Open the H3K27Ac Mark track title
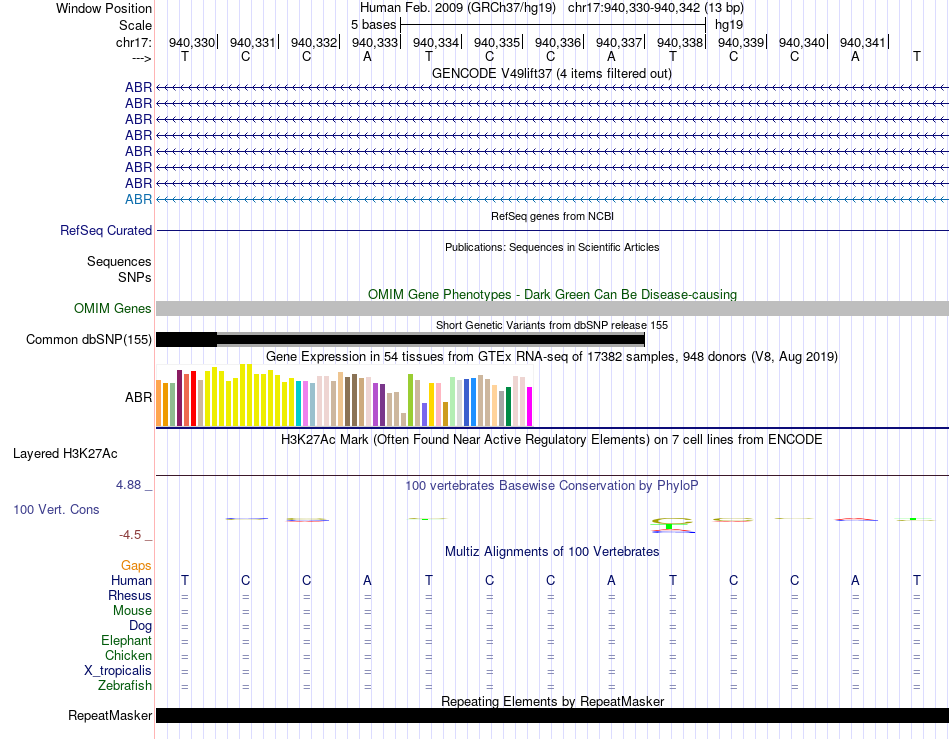 (552, 440)
